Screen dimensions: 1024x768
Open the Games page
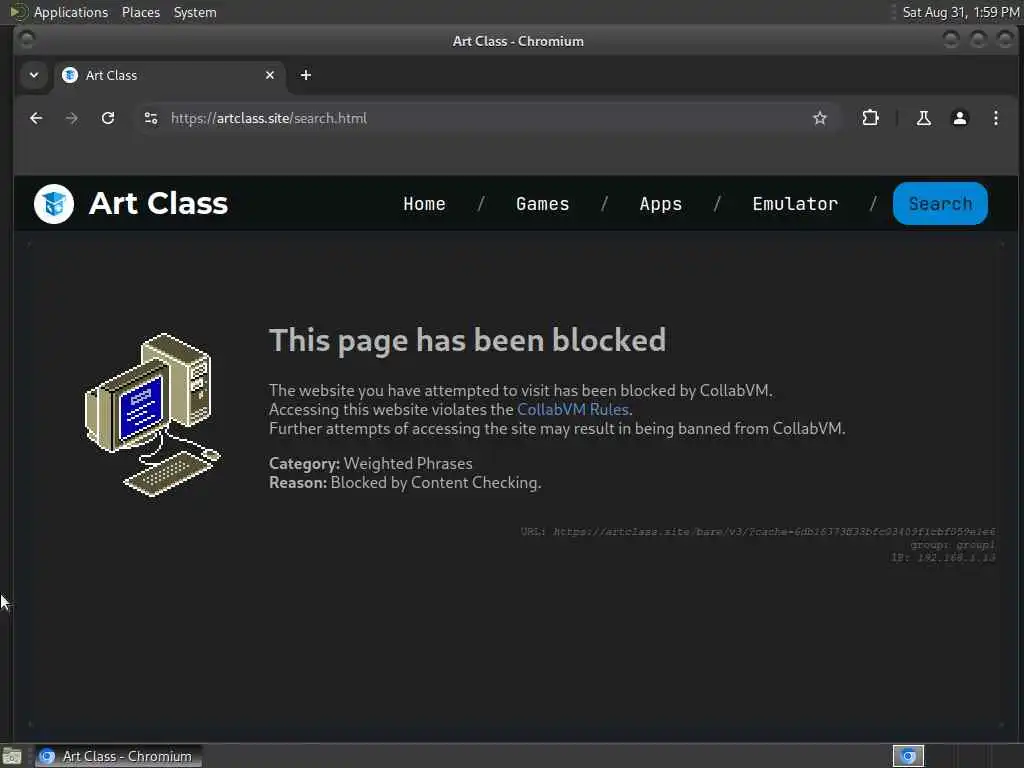543,204
